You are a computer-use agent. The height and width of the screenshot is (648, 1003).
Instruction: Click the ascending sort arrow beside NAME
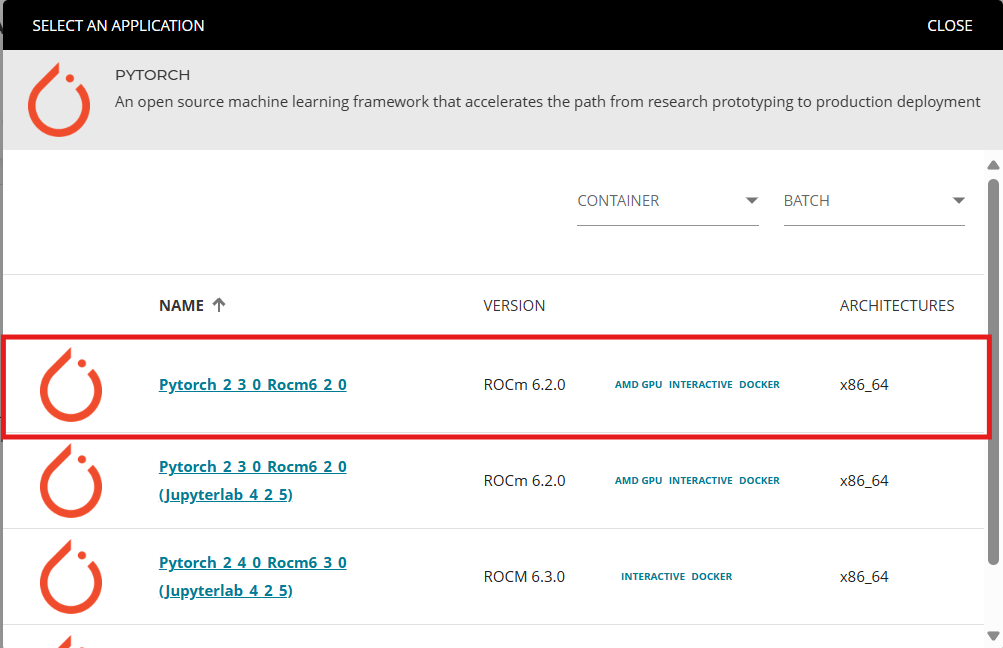tap(219, 305)
